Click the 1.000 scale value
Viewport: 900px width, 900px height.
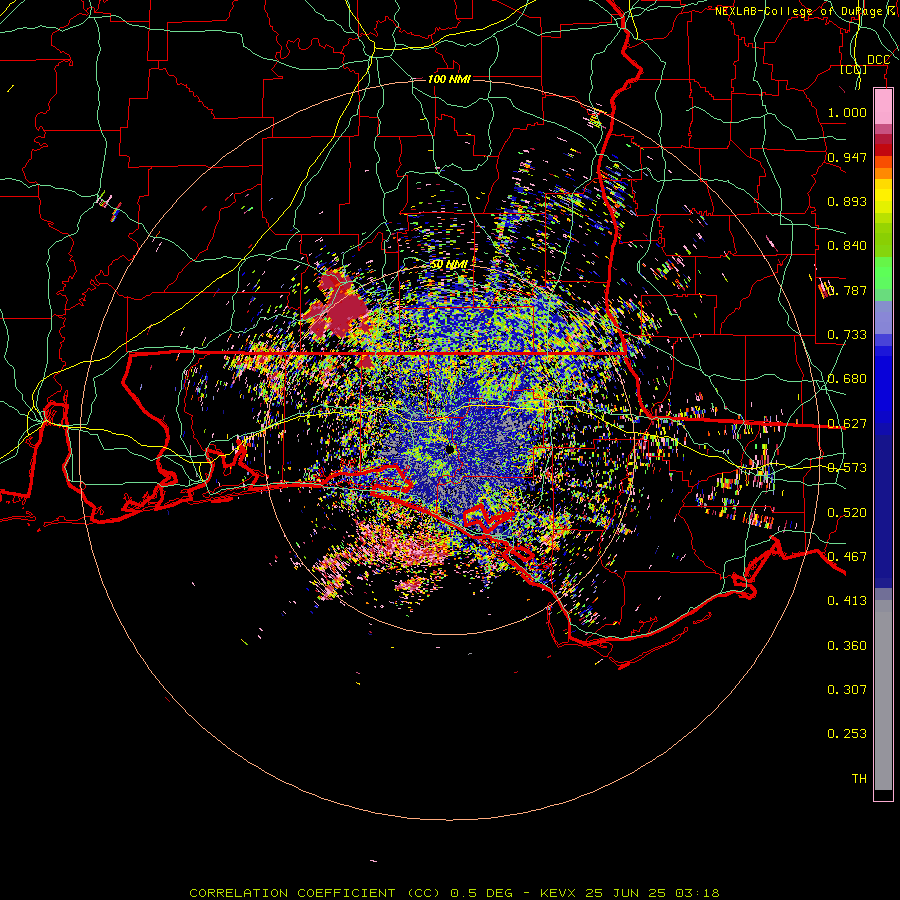847,112
